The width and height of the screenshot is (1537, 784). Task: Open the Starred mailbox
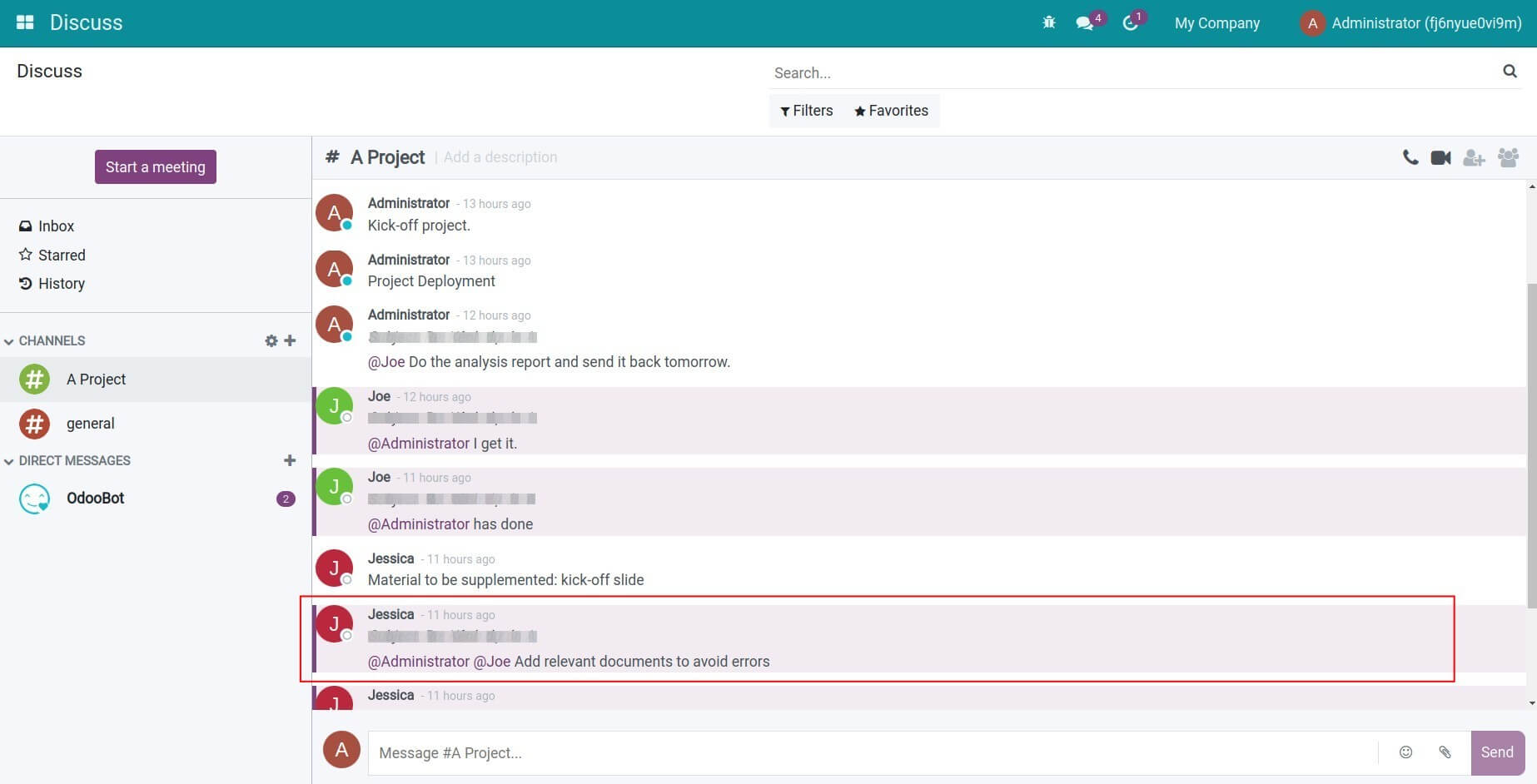tap(61, 255)
